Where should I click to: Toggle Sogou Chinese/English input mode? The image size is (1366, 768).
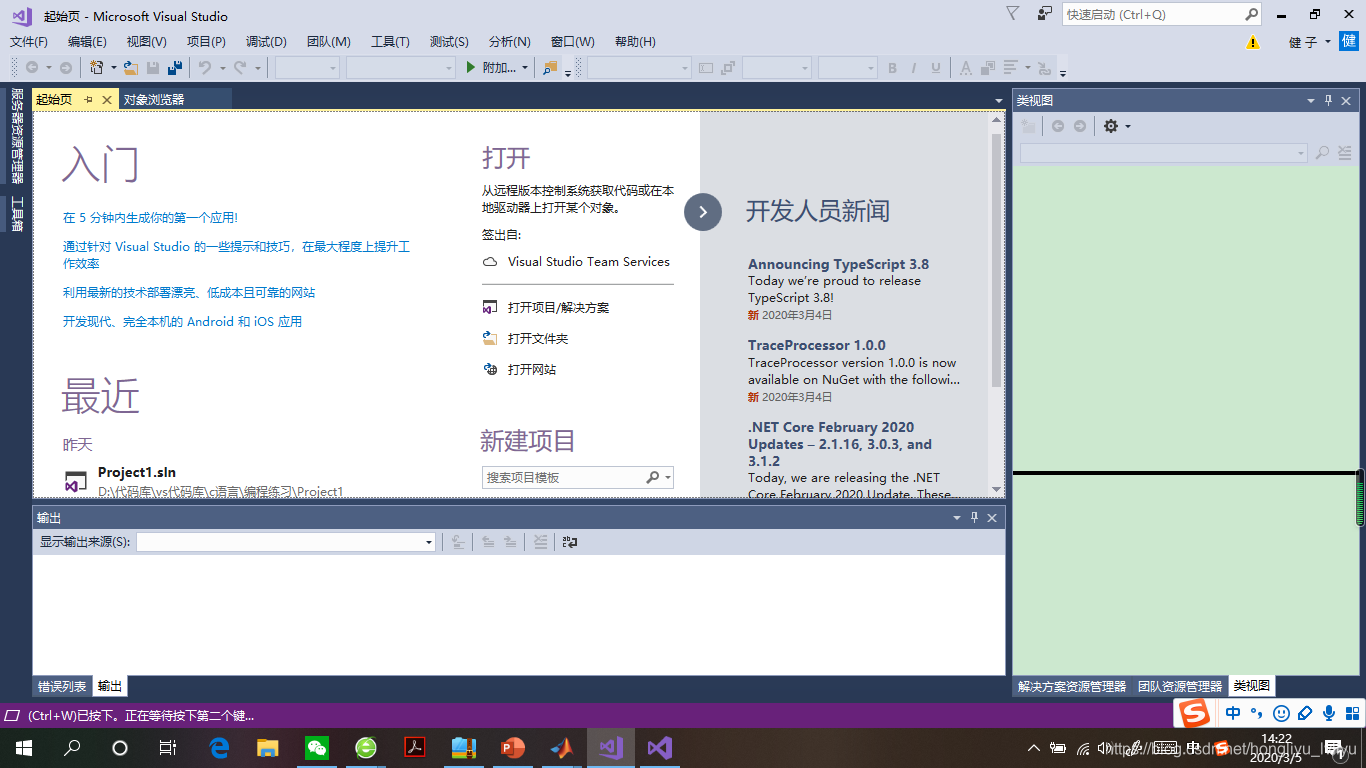[1233, 713]
